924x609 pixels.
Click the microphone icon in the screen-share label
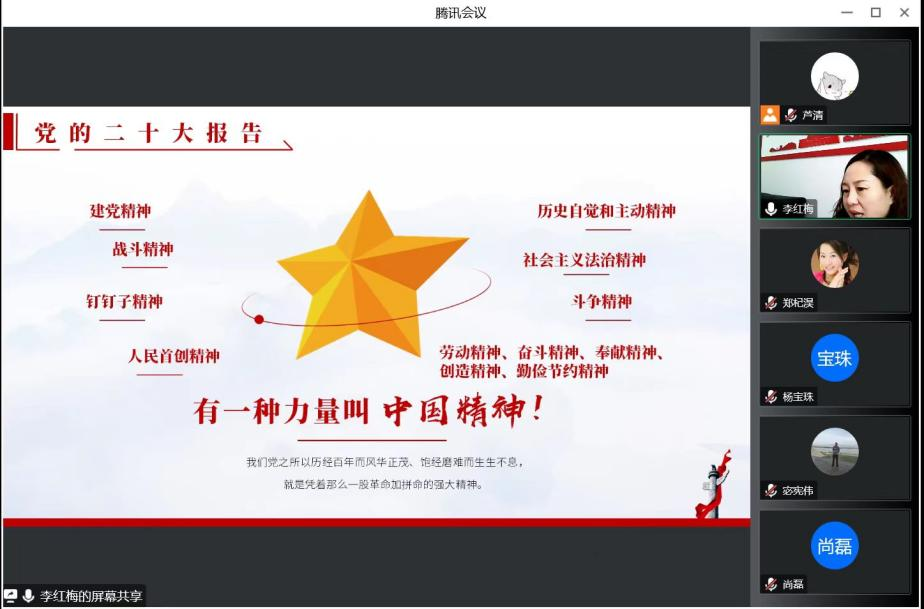(28, 596)
